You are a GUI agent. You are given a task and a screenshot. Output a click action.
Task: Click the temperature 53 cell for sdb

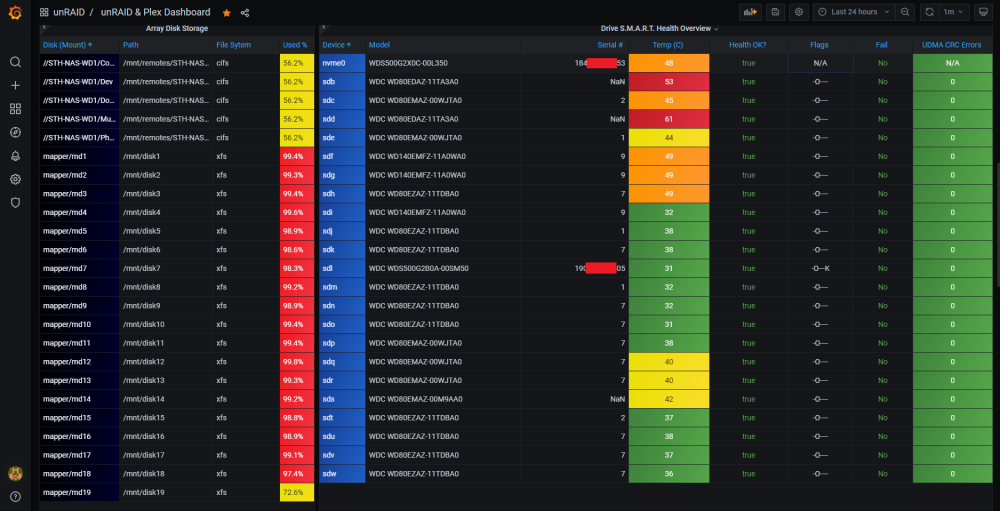coord(669,82)
